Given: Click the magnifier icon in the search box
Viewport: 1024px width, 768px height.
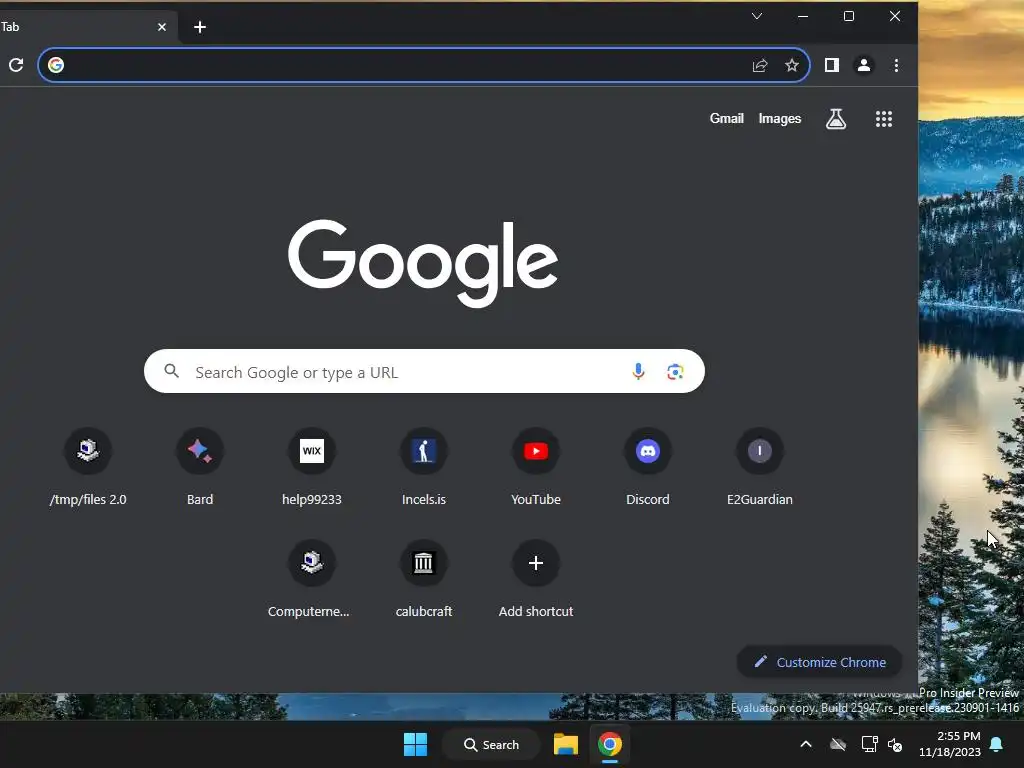Looking at the screenshot, I should tap(172, 371).
